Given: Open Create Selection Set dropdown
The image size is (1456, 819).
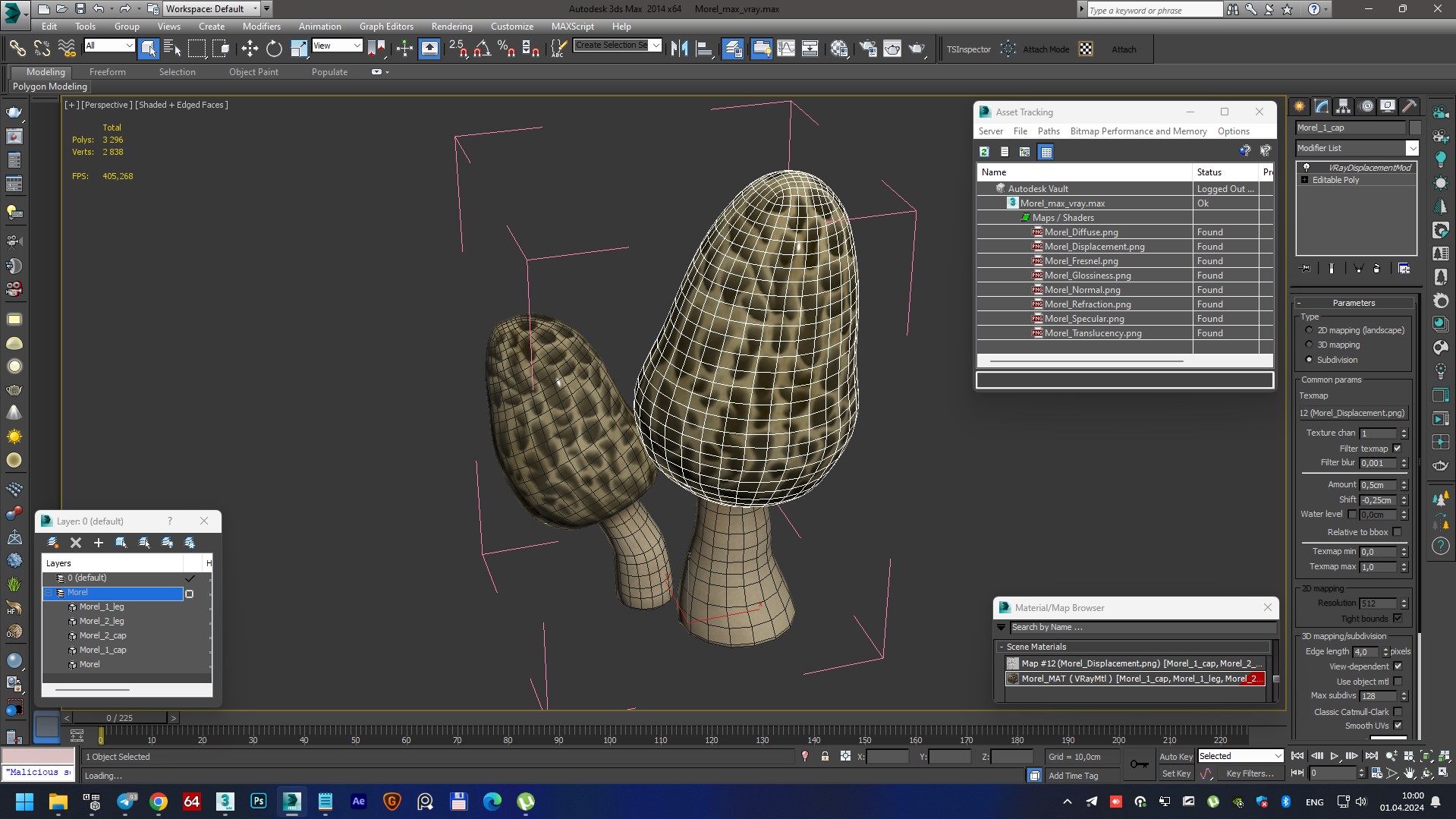Looking at the screenshot, I should coord(656,45).
